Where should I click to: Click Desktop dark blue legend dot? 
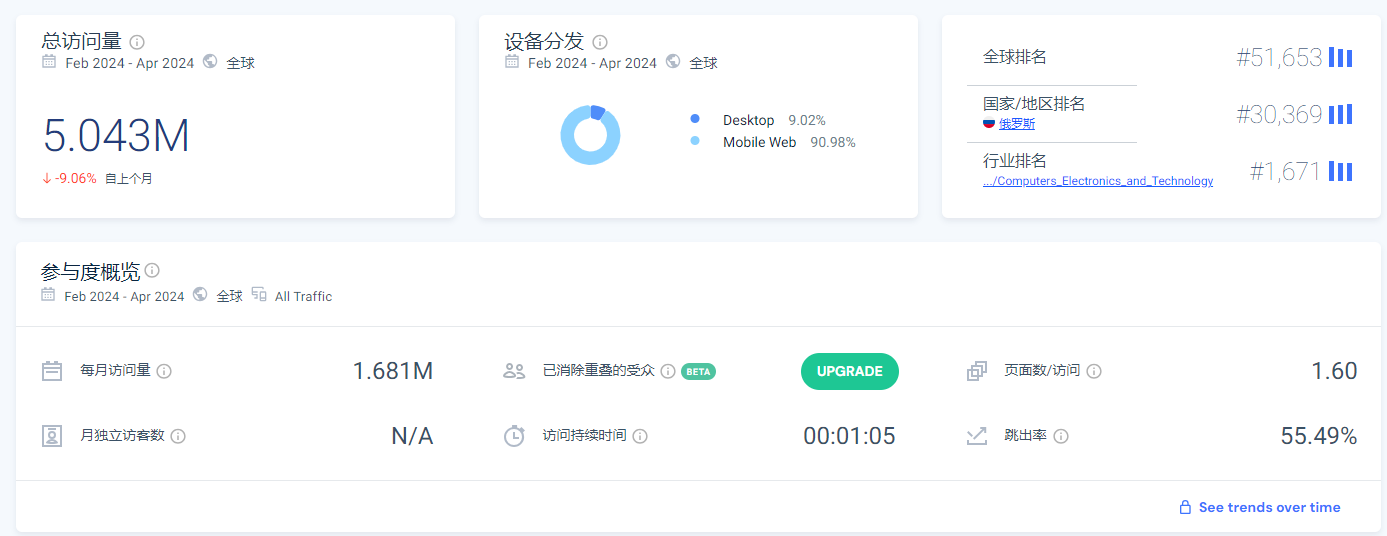[695, 119]
